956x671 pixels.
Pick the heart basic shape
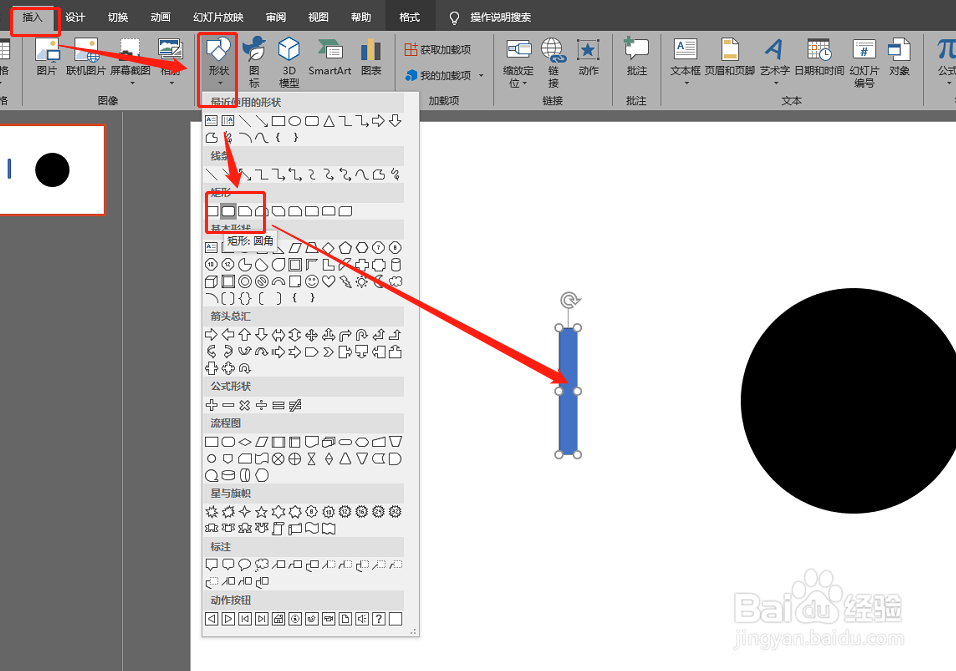tap(329, 281)
